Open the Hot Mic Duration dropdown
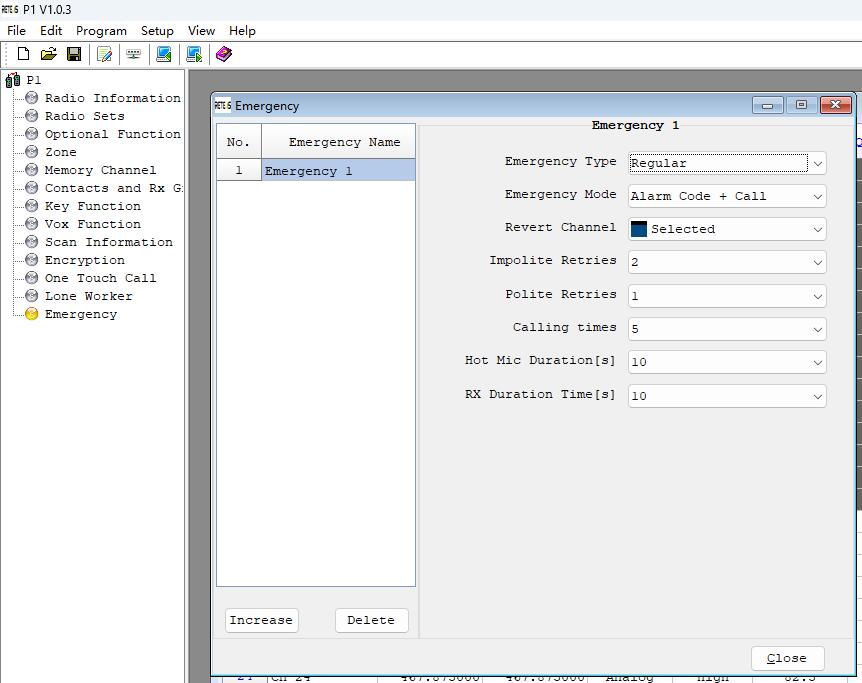This screenshot has width=862, height=683. (x=727, y=362)
